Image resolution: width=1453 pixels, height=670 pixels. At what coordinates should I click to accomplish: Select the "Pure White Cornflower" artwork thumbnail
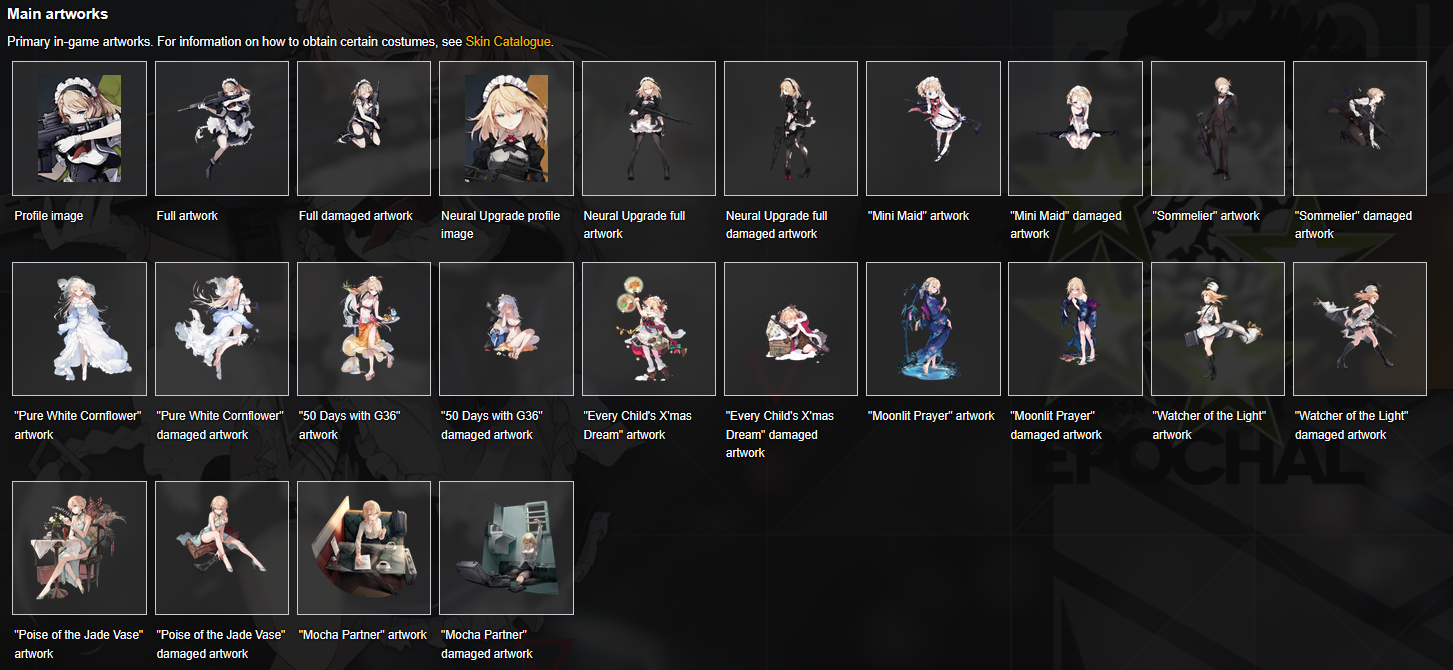coord(79,329)
